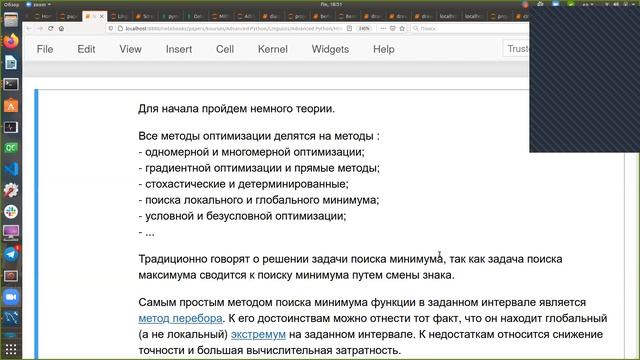Viewport: 640px width, 360px height.
Task: Switch to the 'Hor' browser tab
Action: 43,16
